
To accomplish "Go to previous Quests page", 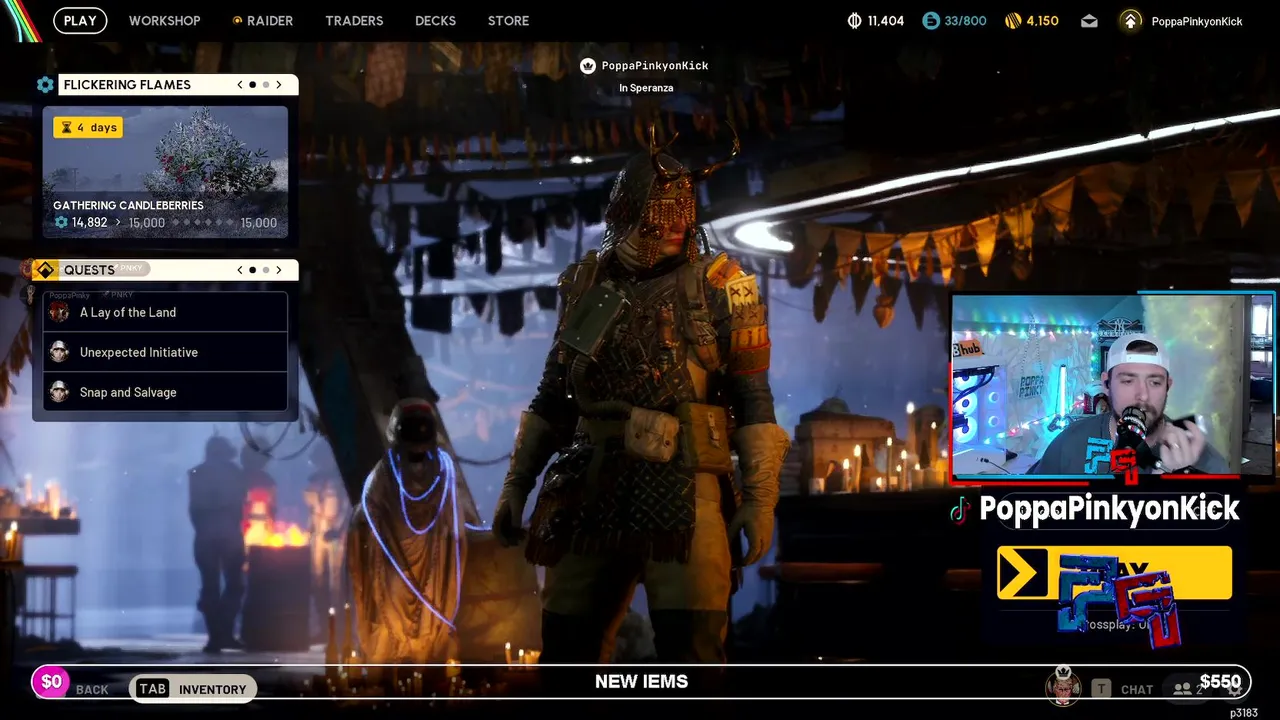I will coord(240,270).
